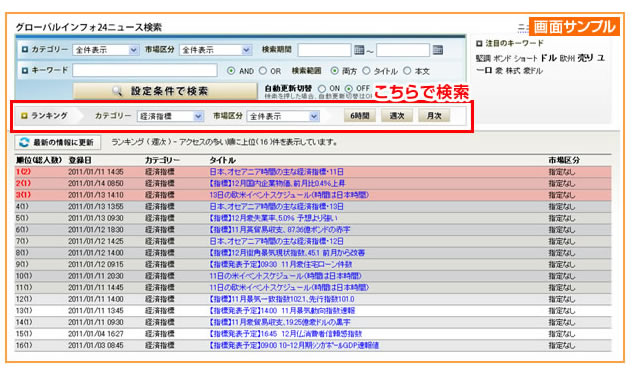Open ranking 市場区分 dropdown showing 全件表示
This screenshot has height=374, width=636.
click(x=283, y=116)
